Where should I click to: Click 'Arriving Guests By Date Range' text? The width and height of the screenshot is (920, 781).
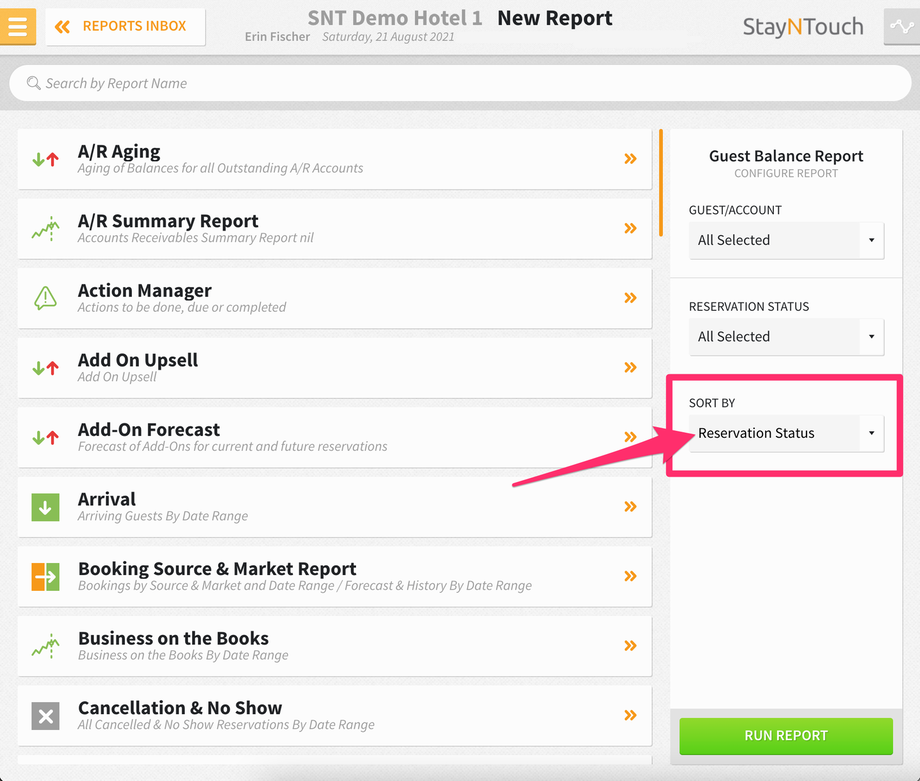point(163,516)
